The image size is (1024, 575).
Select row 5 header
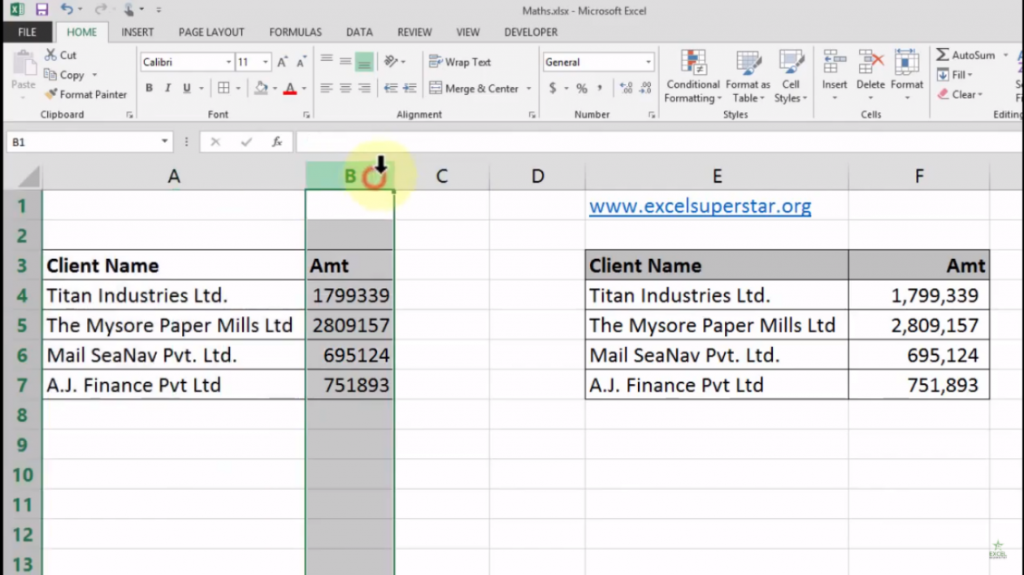[x=22, y=325]
